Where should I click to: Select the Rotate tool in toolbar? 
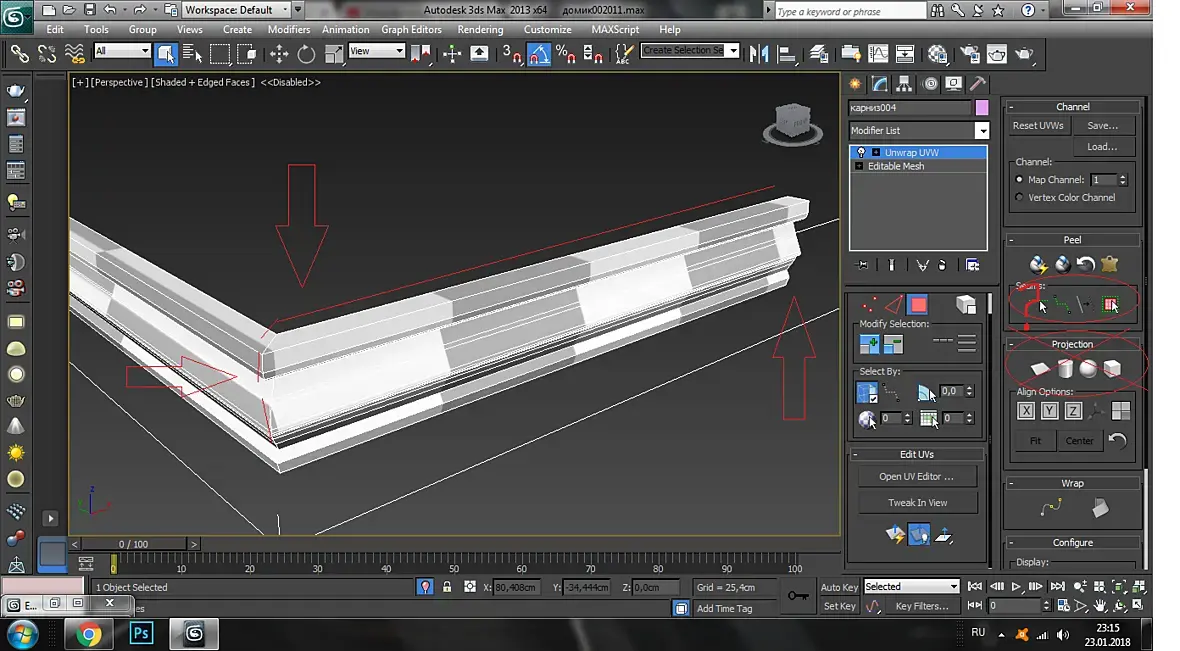coord(306,53)
